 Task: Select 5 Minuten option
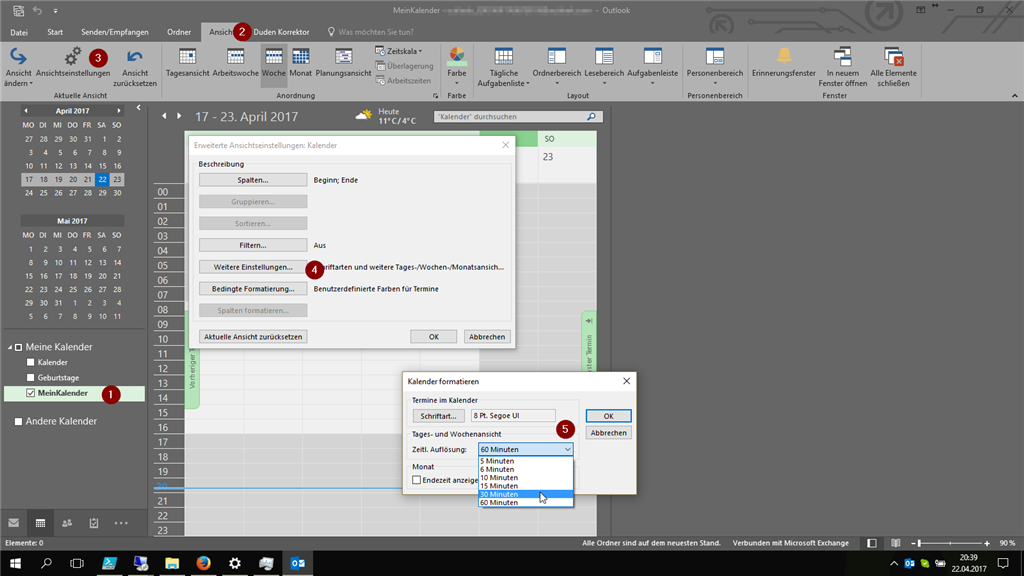(x=526, y=461)
